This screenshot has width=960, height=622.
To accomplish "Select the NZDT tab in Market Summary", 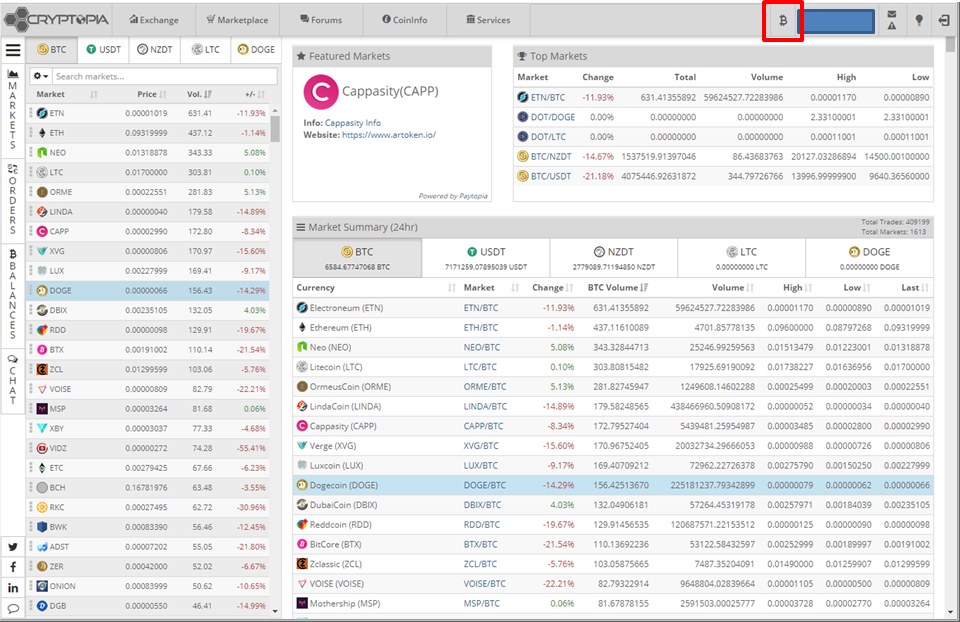I will click(x=613, y=258).
